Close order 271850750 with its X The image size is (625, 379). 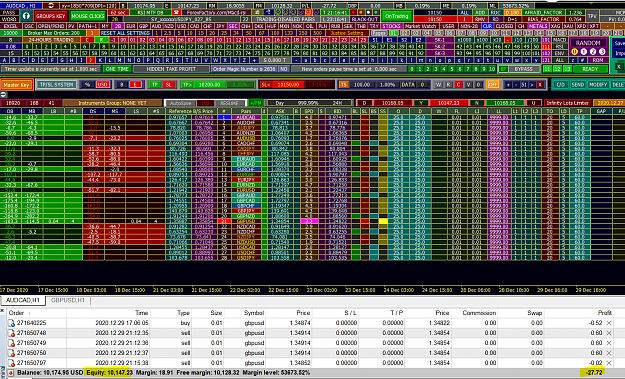609,353
